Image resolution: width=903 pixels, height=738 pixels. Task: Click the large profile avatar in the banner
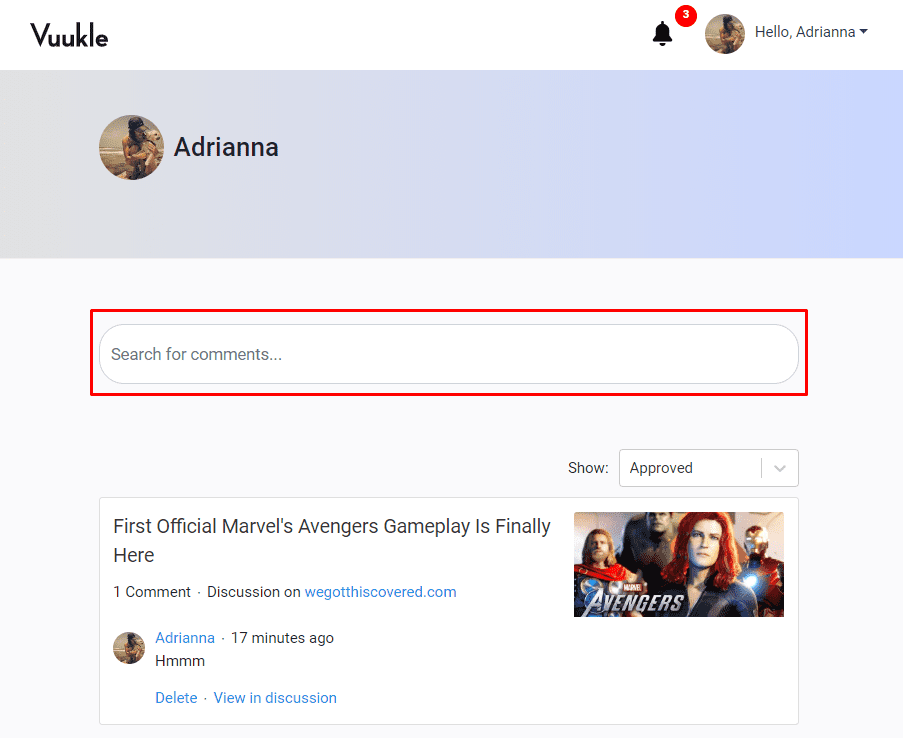click(131, 147)
